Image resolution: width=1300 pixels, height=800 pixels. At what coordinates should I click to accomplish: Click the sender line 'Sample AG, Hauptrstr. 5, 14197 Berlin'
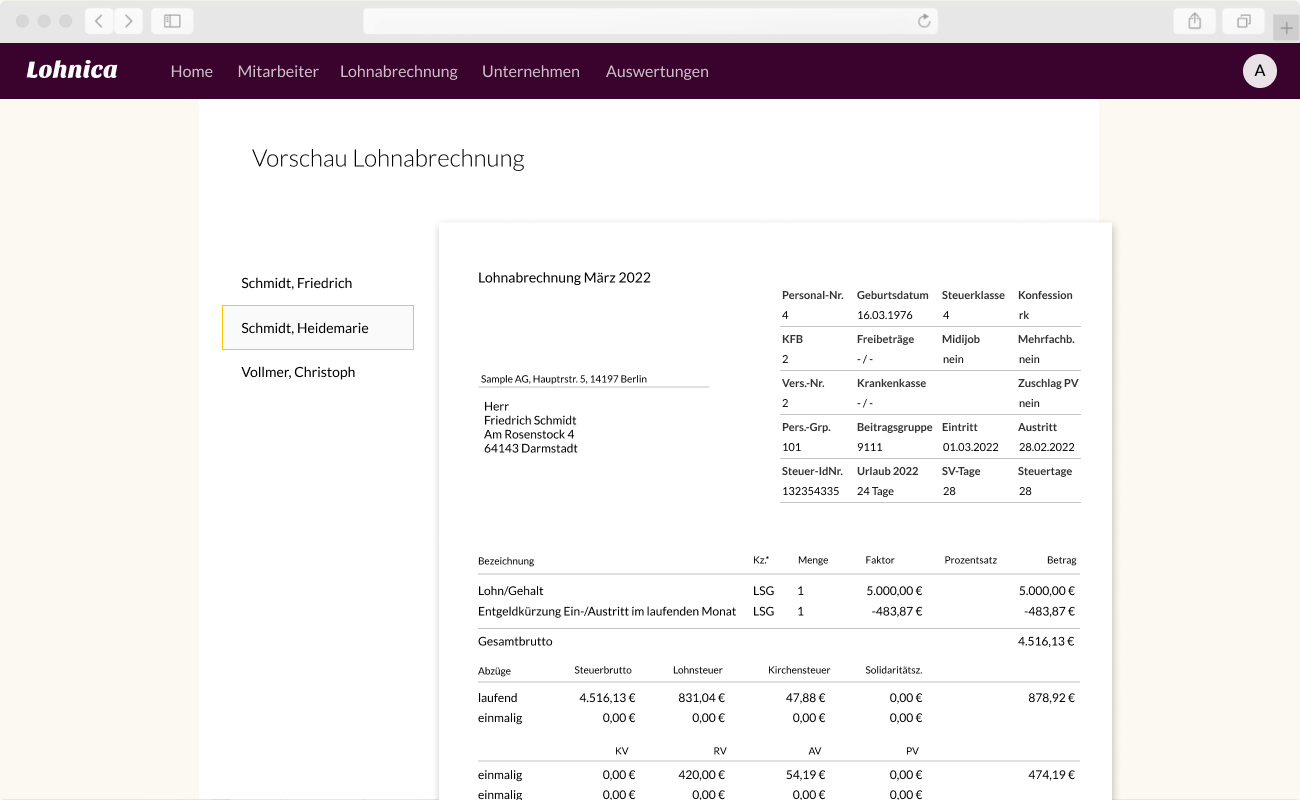(564, 379)
